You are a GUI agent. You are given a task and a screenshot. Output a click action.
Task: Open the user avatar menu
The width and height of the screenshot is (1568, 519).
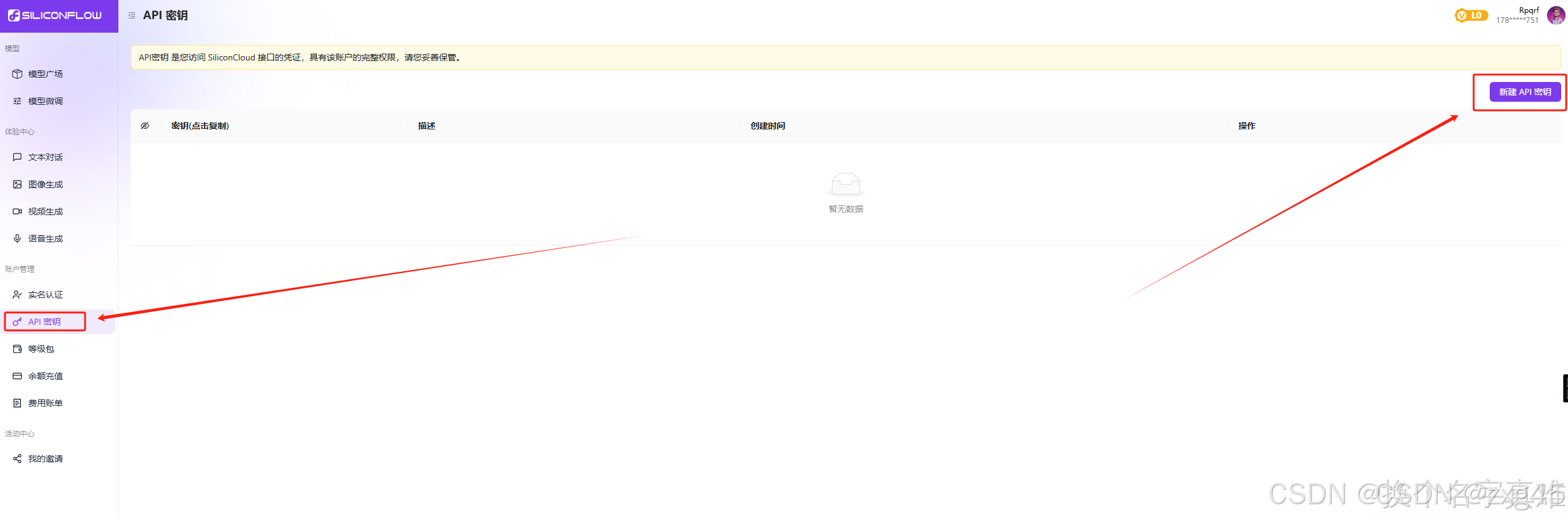pos(1555,15)
